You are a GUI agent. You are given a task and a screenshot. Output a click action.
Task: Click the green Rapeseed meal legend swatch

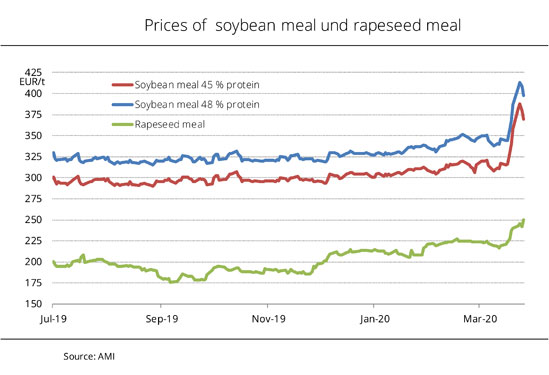click(123, 124)
